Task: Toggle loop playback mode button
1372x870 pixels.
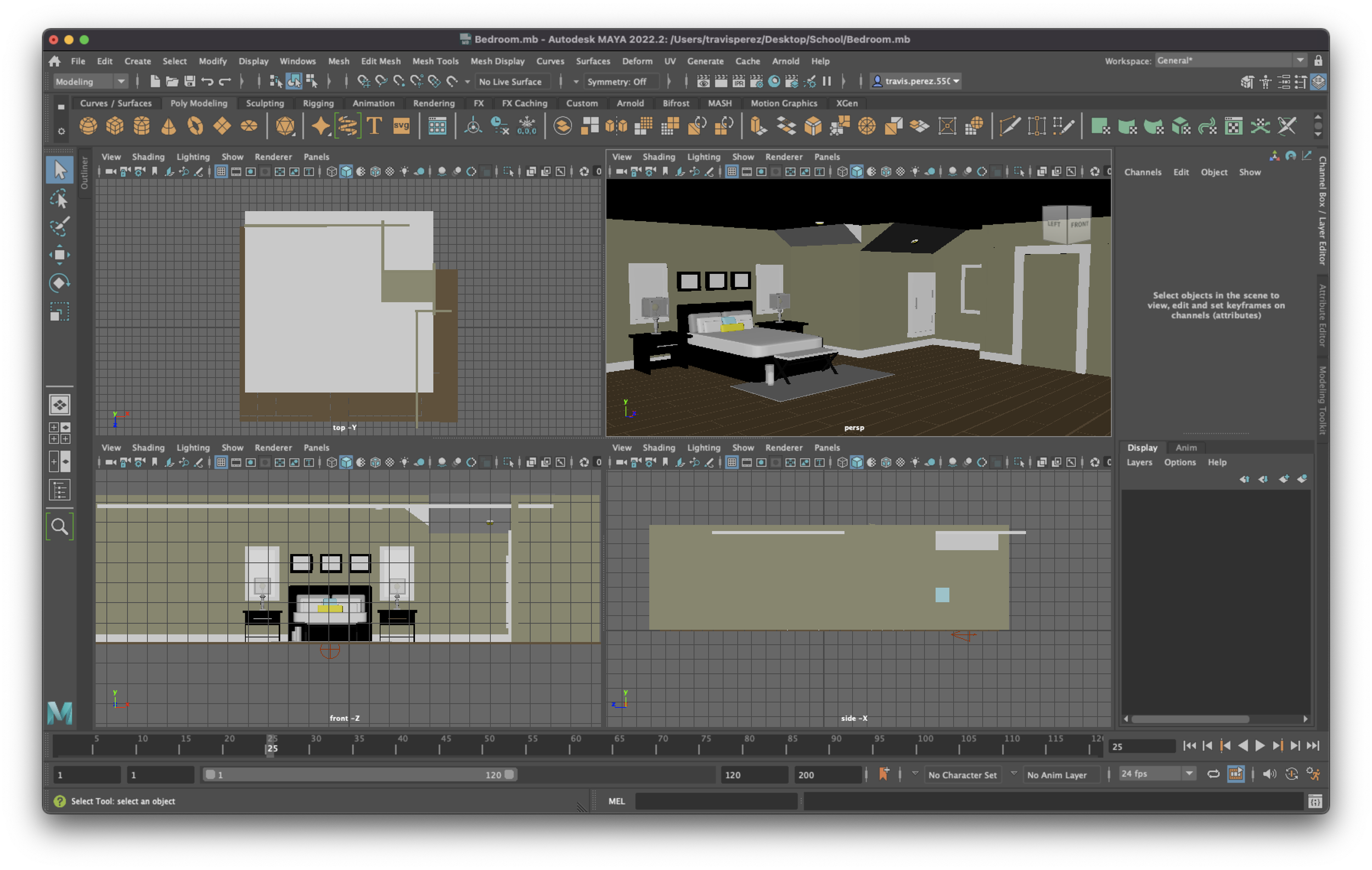Action: click(1213, 774)
